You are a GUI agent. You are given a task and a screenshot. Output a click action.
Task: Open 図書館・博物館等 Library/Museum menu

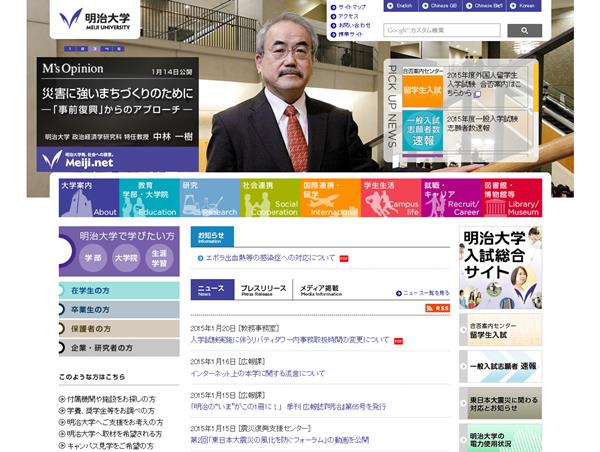point(512,198)
